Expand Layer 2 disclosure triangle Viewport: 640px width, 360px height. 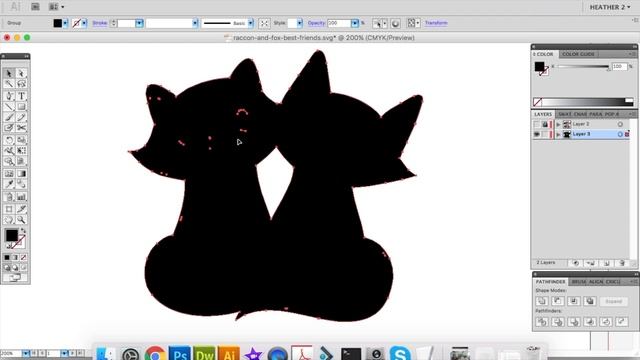558,124
